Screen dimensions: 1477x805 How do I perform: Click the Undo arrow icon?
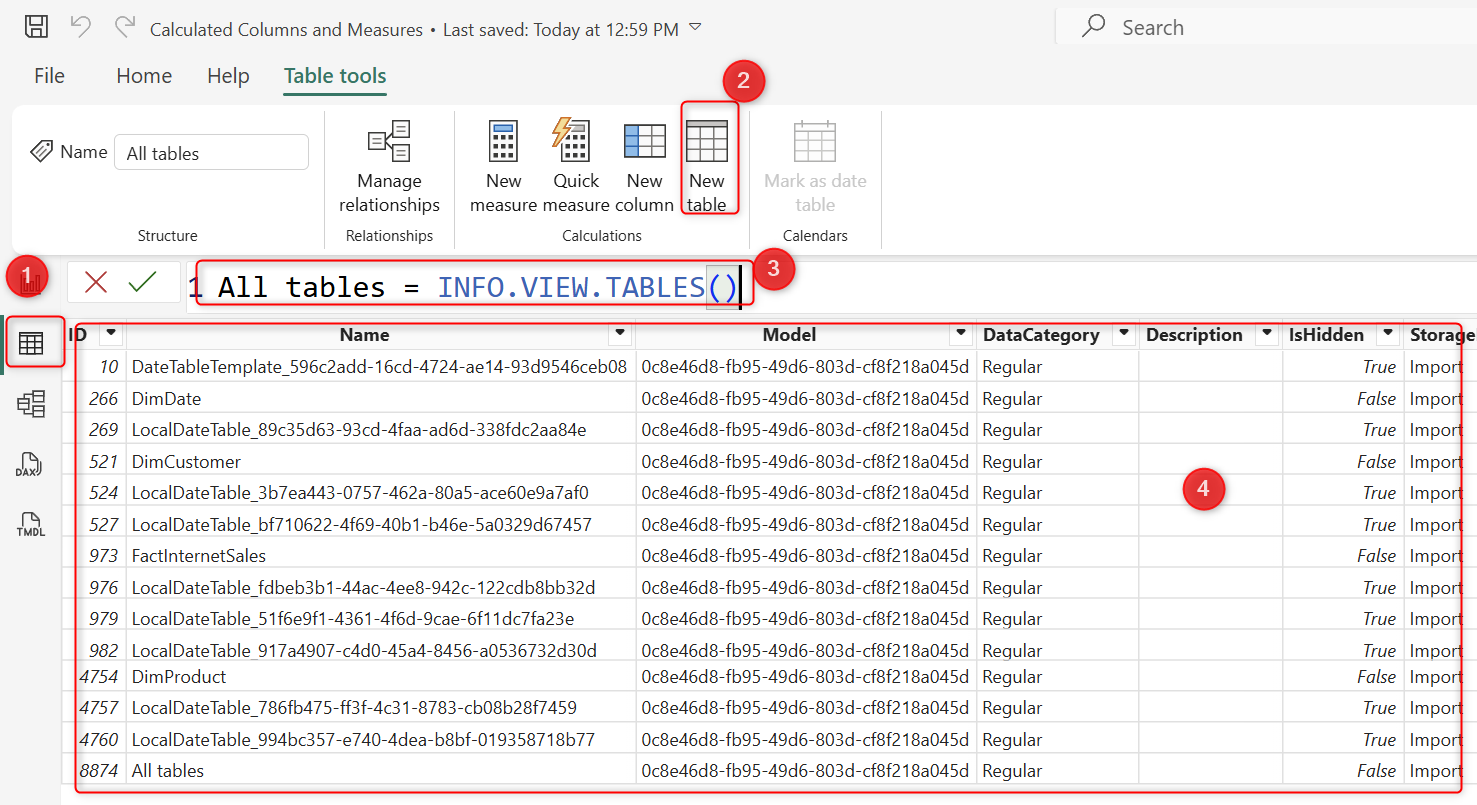pos(81,27)
